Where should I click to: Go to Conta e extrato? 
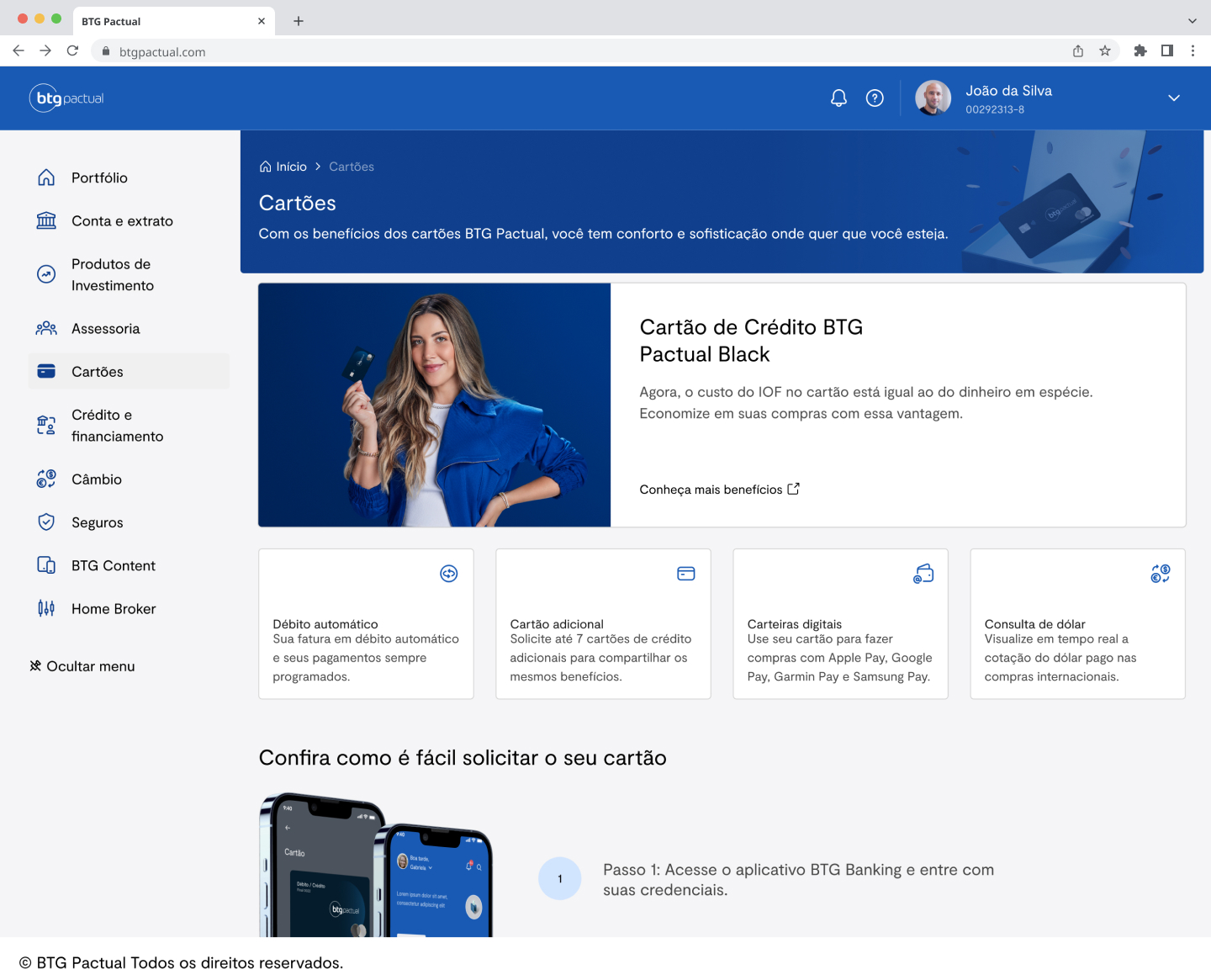pos(129,220)
